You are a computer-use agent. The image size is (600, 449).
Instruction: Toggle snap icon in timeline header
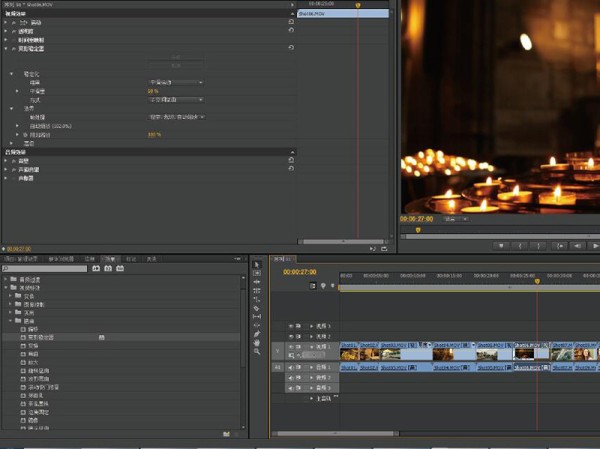[x=313, y=286]
